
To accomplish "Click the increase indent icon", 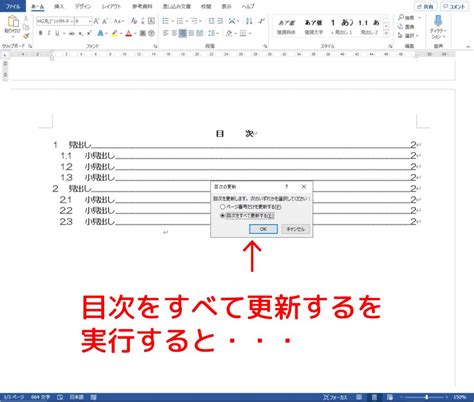I will 220,21.
